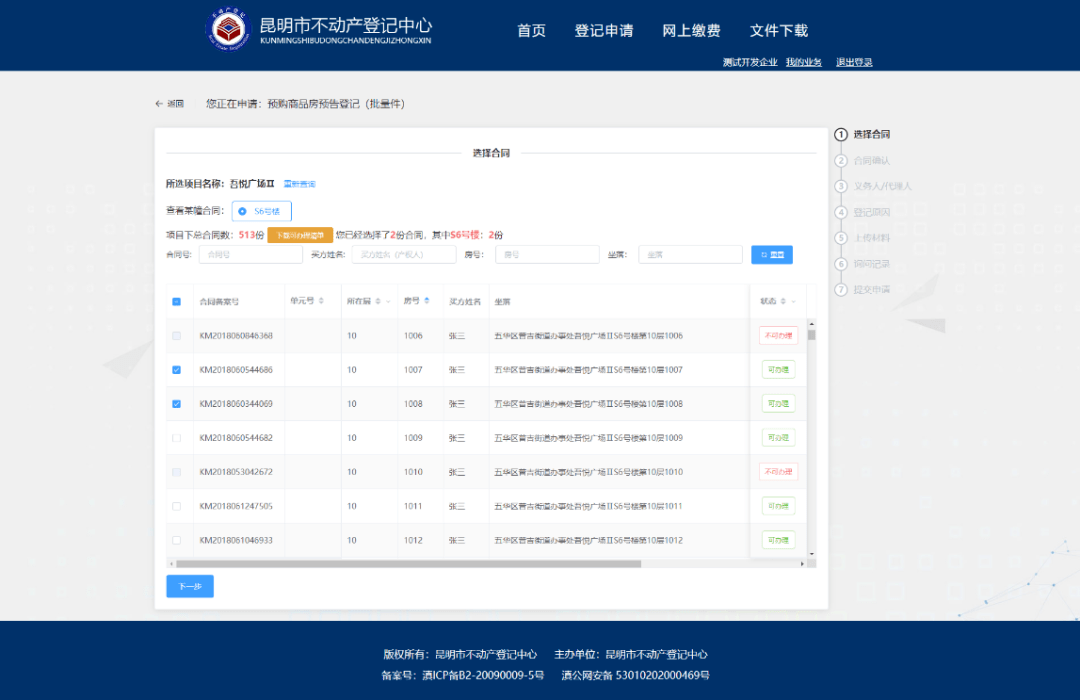This screenshot has height=700, width=1080.
Task: Uncheck the row KM2018060344069 checkbox
Action: pyautogui.click(x=176, y=404)
